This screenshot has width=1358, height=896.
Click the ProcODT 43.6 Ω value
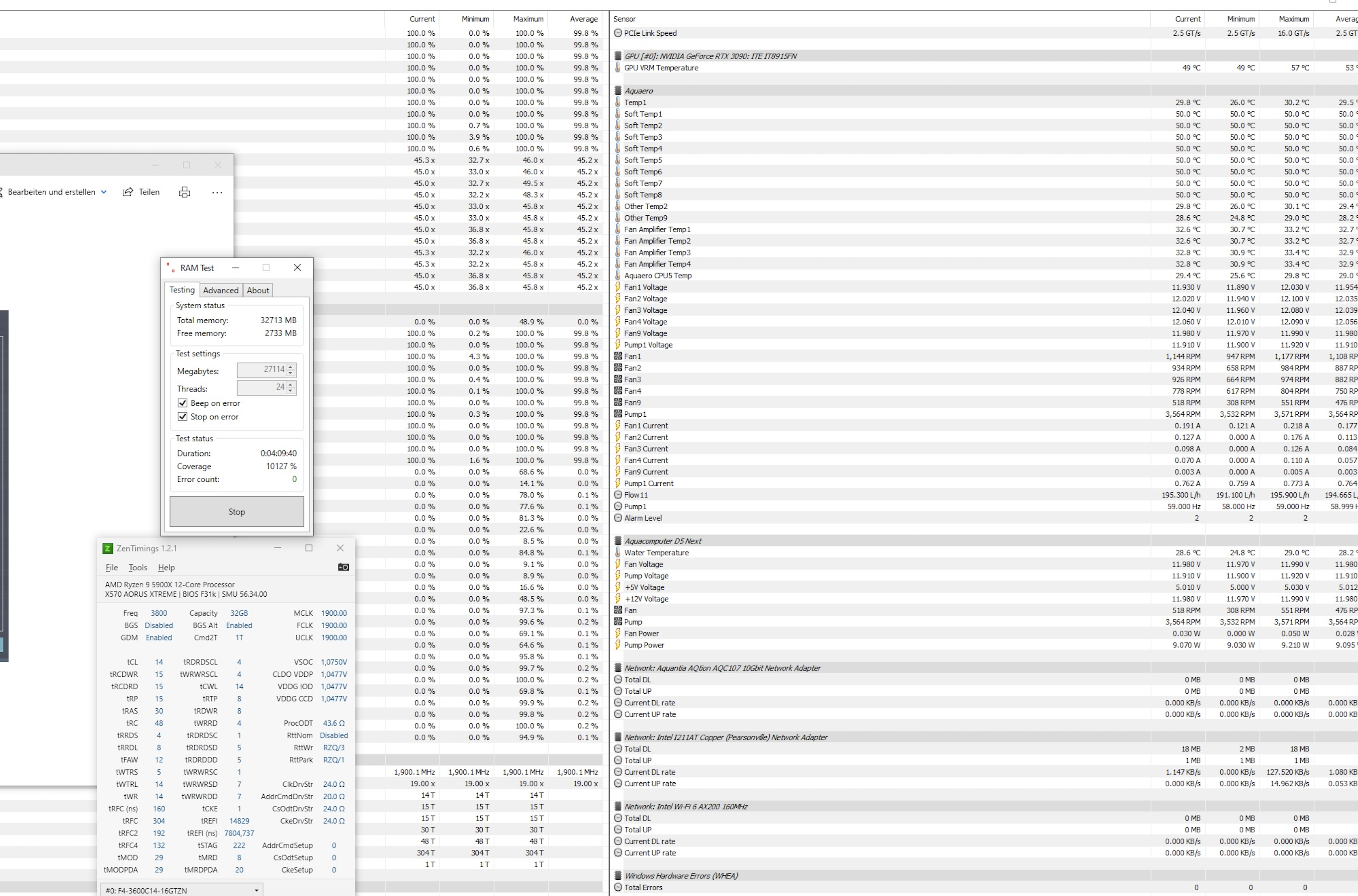point(334,723)
